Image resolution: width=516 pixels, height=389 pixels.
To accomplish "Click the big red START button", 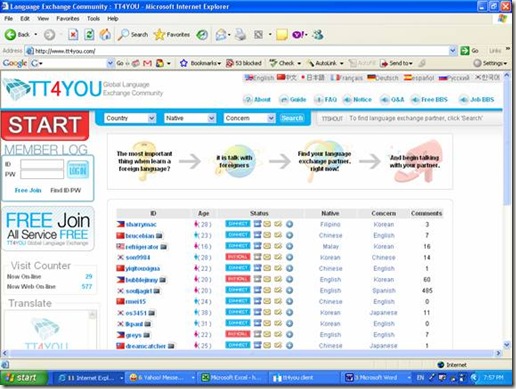I will (45, 125).
